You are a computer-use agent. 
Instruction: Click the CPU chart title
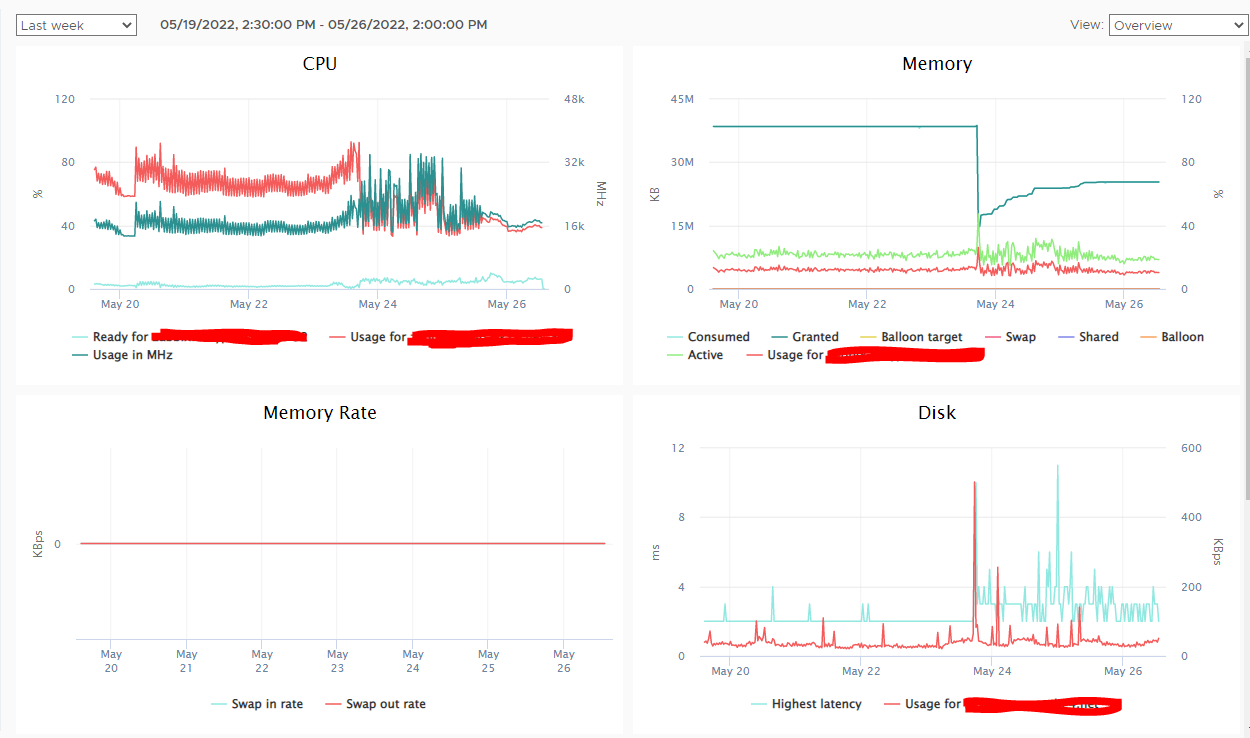click(x=319, y=64)
